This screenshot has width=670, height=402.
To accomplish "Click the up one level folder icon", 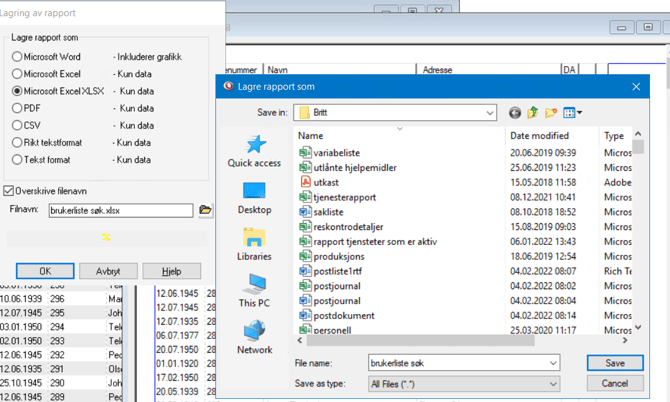I will 533,113.
